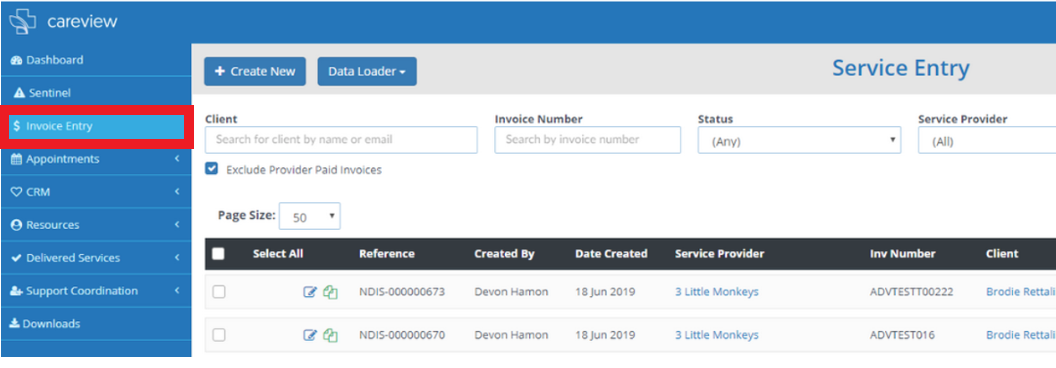Screen dimensions: 1056x368
Task: Select Invoice Entry in sidebar
Action: point(96,126)
